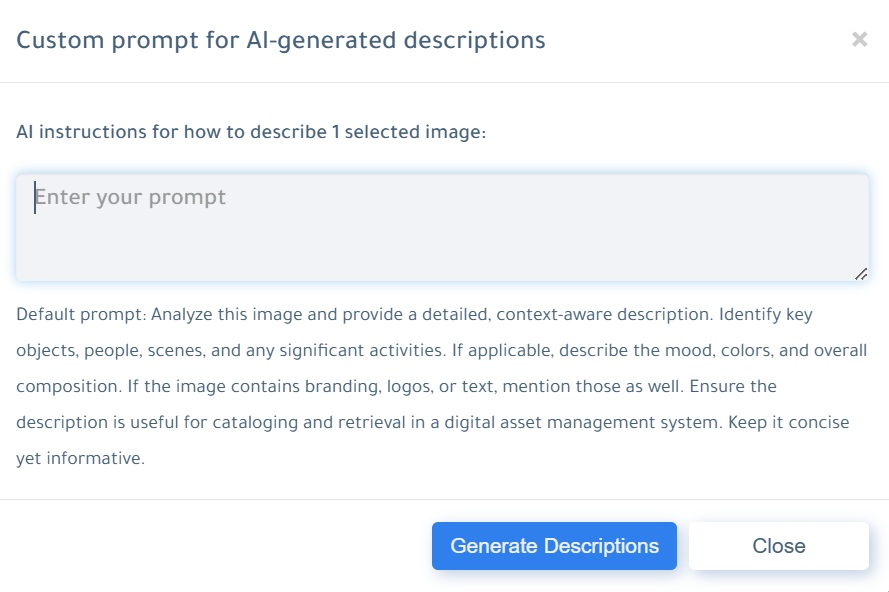Select the default prompt paragraph text
889x592 pixels.
coord(440,386)
